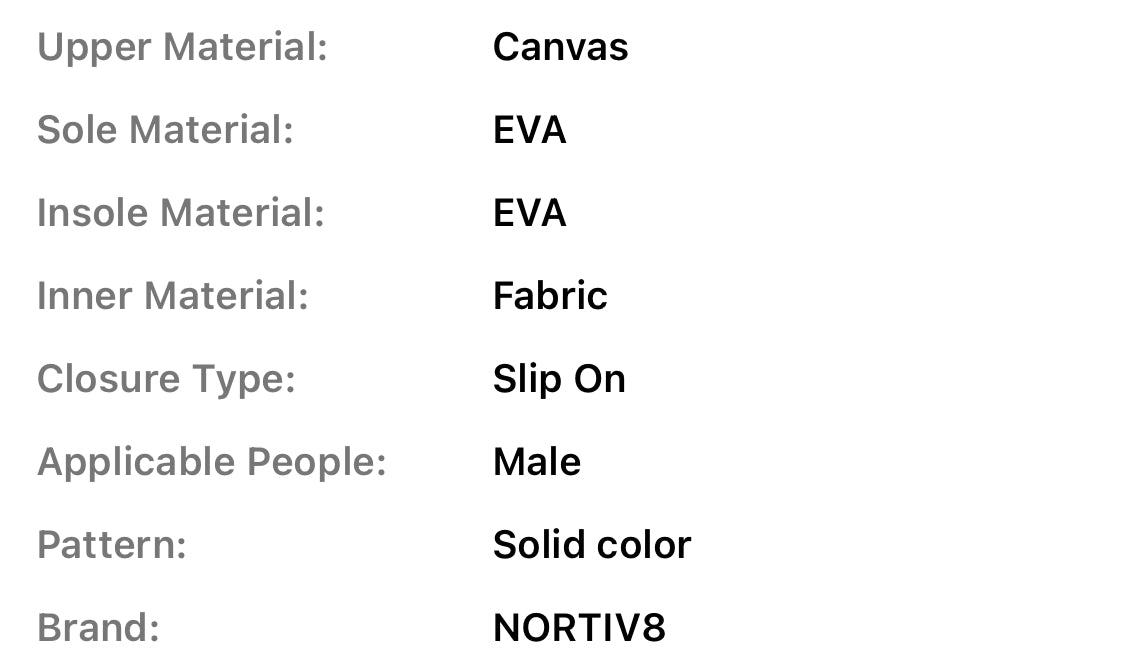Click the "Closure Type:" label
1125x662 pixels.
[166, 379]
